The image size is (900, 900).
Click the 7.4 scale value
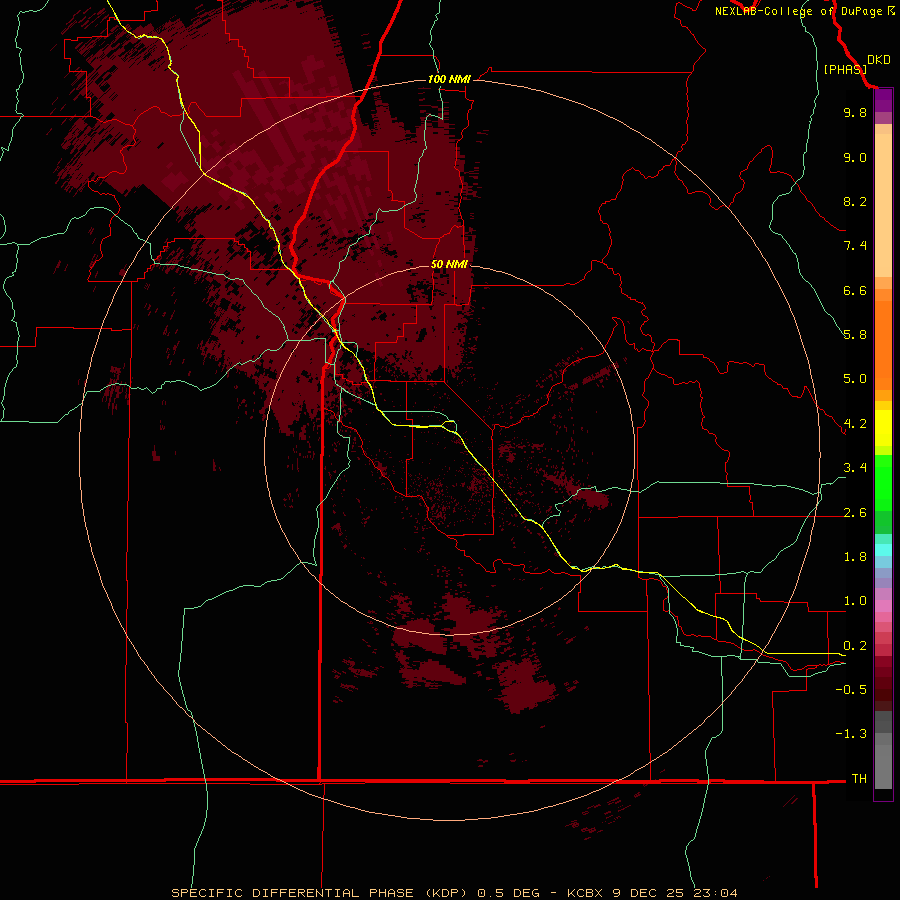[x=855, y=246]
